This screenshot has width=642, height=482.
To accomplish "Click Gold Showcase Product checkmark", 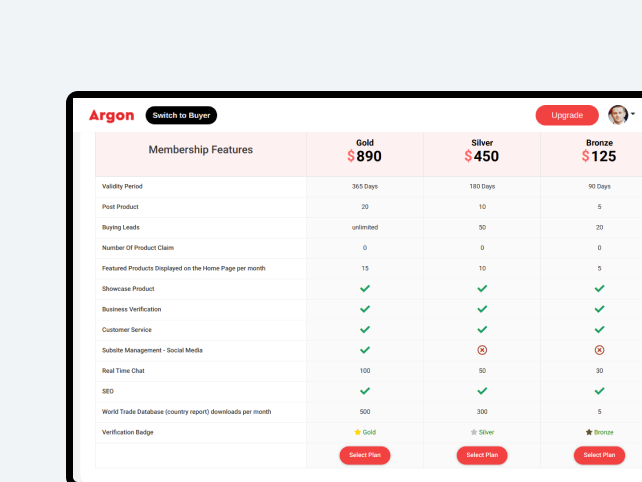I will [365, 289].
